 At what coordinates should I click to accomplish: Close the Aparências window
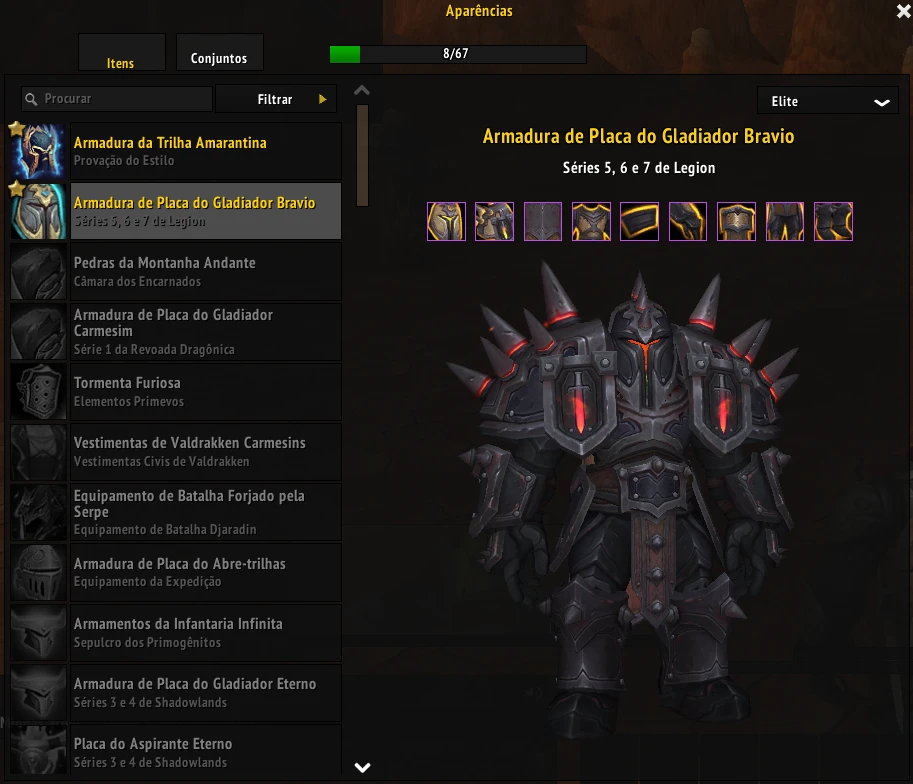pyautogui.click(x=904, y=11)
